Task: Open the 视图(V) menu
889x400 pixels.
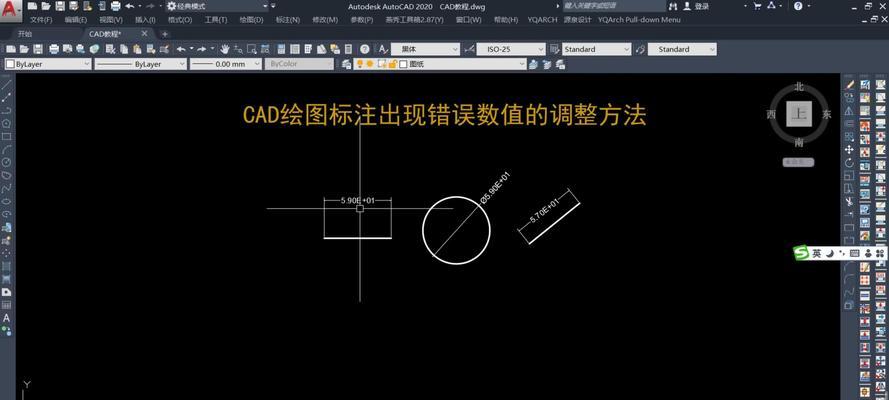Action: pyautogui.click(x=111, y=20)
